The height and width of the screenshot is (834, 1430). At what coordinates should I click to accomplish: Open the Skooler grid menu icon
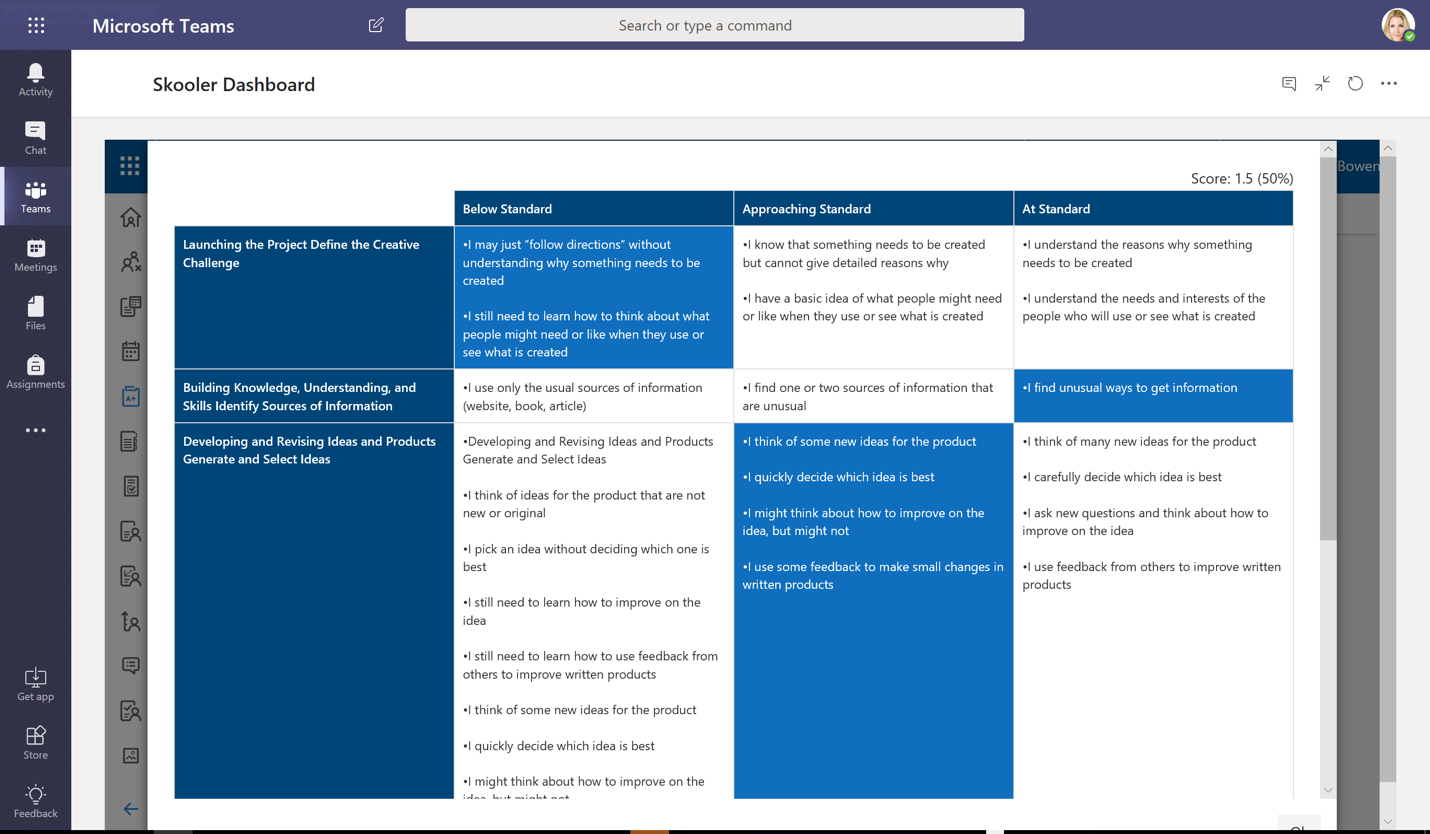(x=130, y=166)
